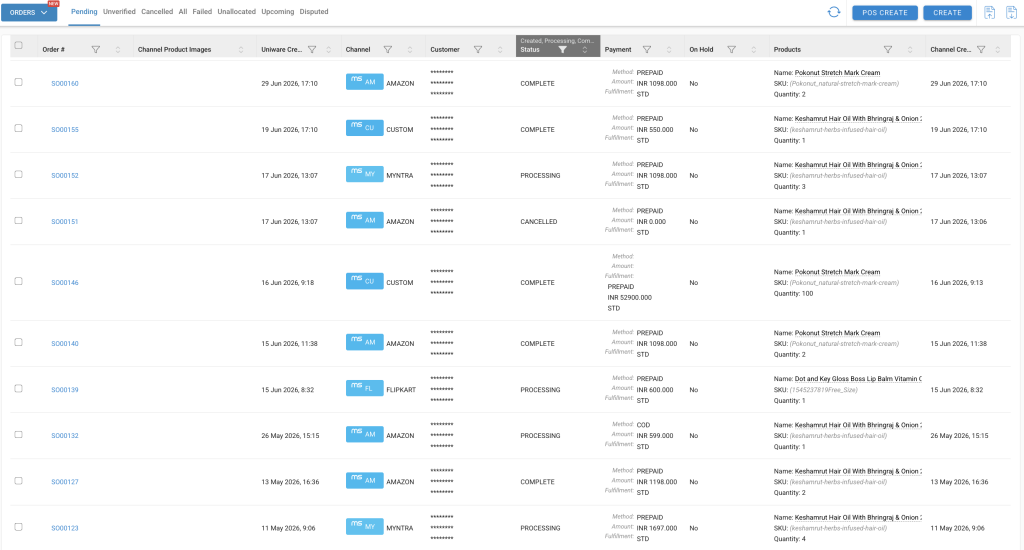This screenshot has width=1024, height=550.
Task: Filter the Payment column
Action: coord(647,50)
